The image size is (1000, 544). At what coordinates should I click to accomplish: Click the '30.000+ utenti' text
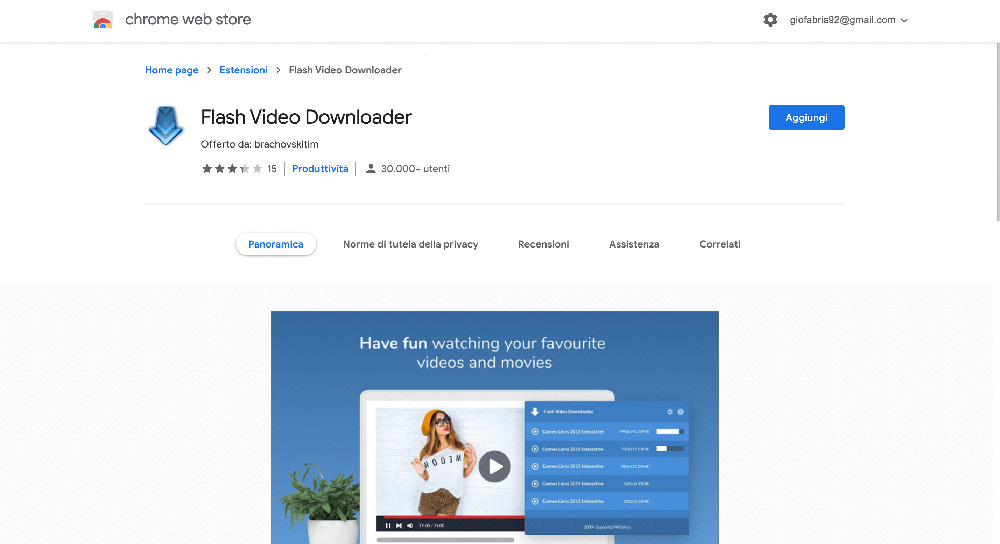click(x=415, y=168)
